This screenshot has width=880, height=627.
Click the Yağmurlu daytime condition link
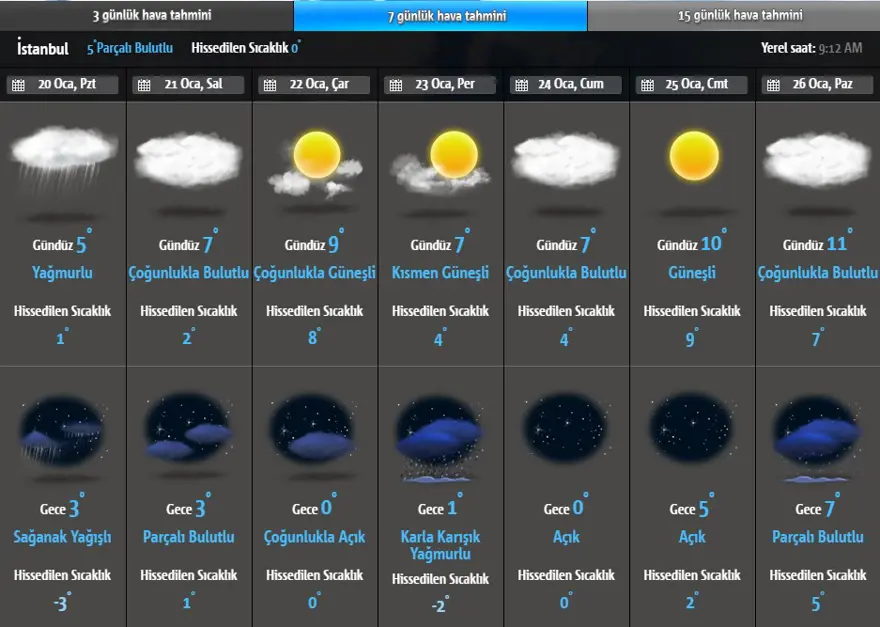[x=63, y=273]
